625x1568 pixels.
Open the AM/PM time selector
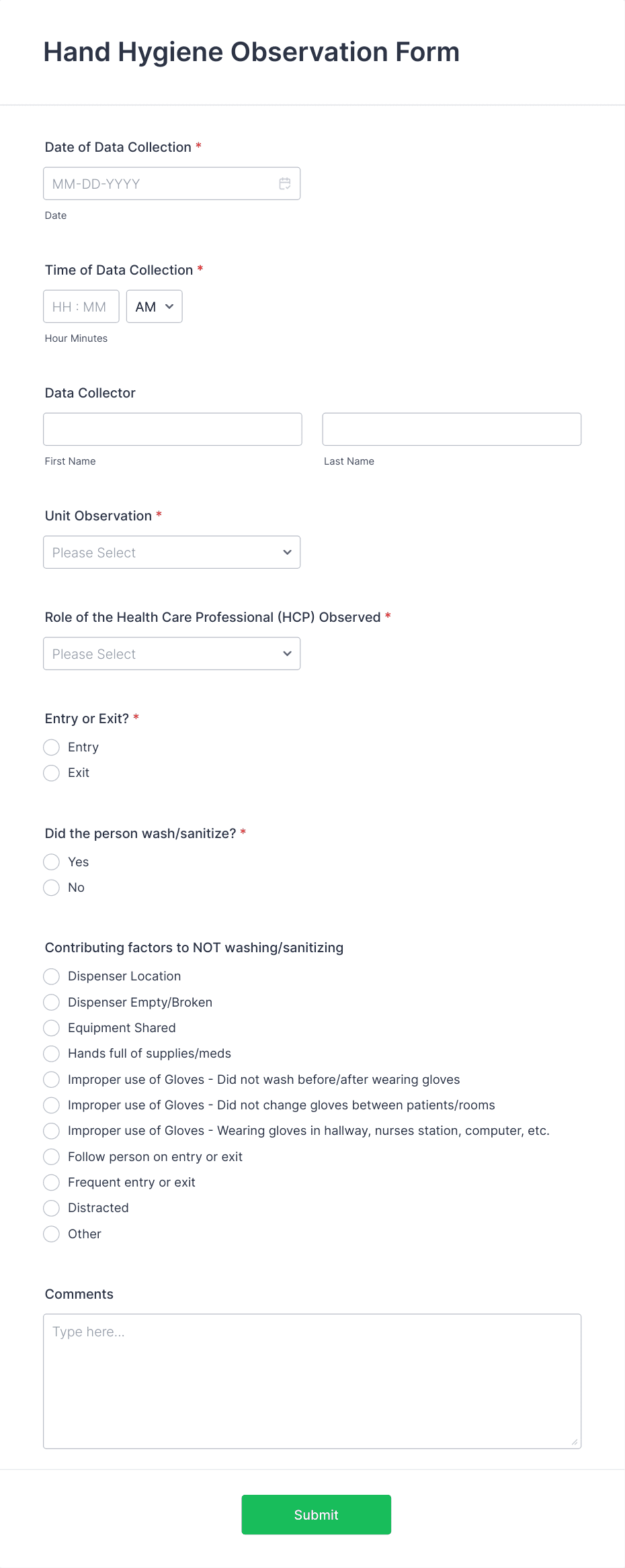(x=154, y=306)
